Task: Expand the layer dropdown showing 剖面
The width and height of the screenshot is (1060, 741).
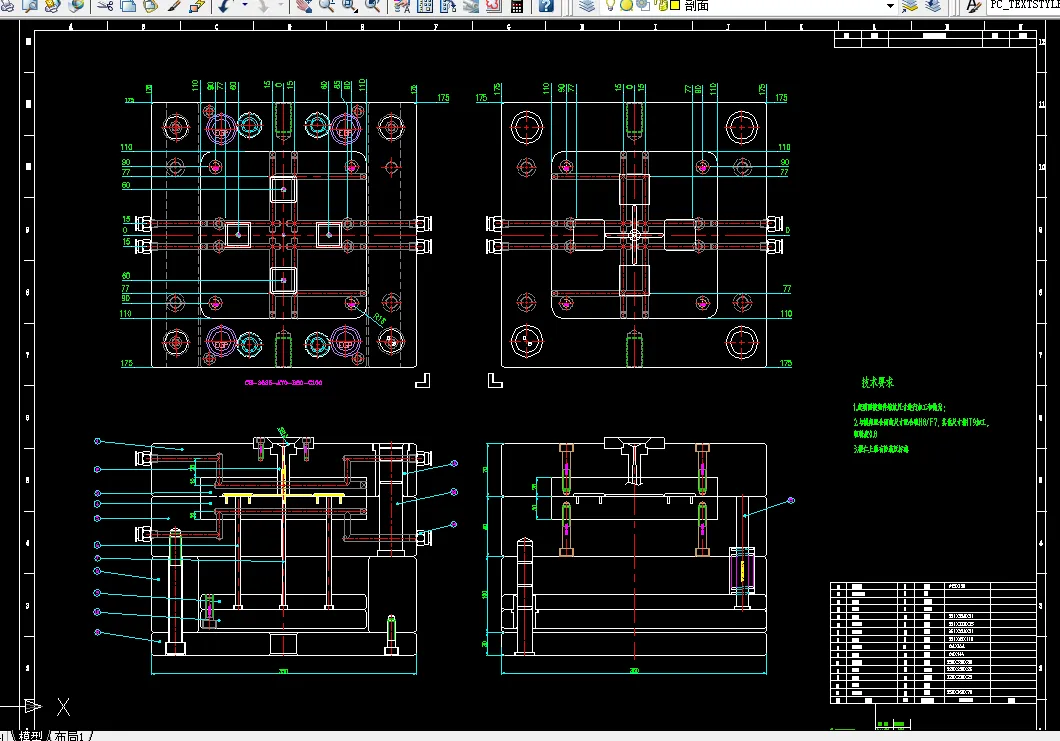Action: [890, 5]
